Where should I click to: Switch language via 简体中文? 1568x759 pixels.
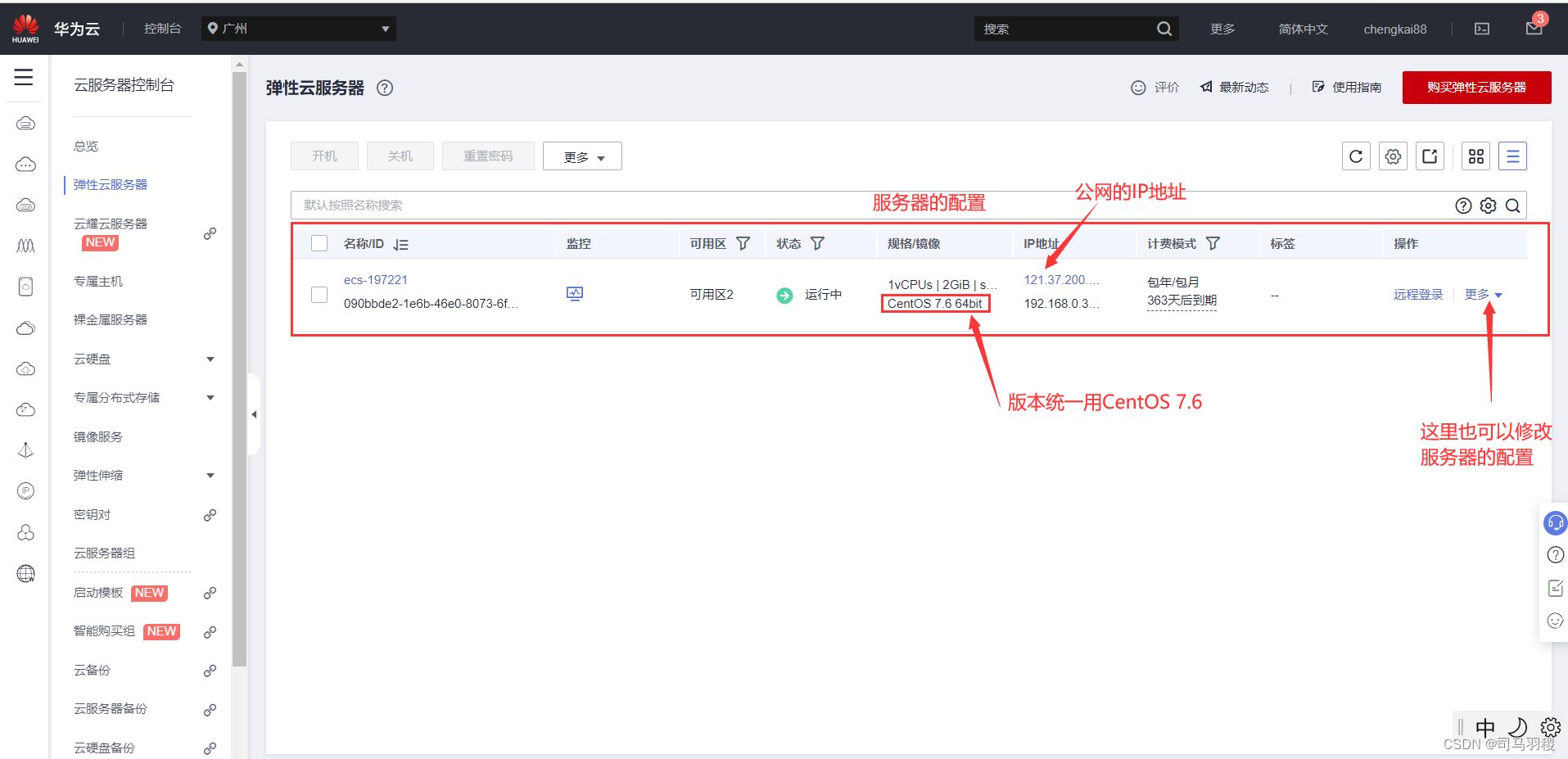click(x=1303, y=29)
